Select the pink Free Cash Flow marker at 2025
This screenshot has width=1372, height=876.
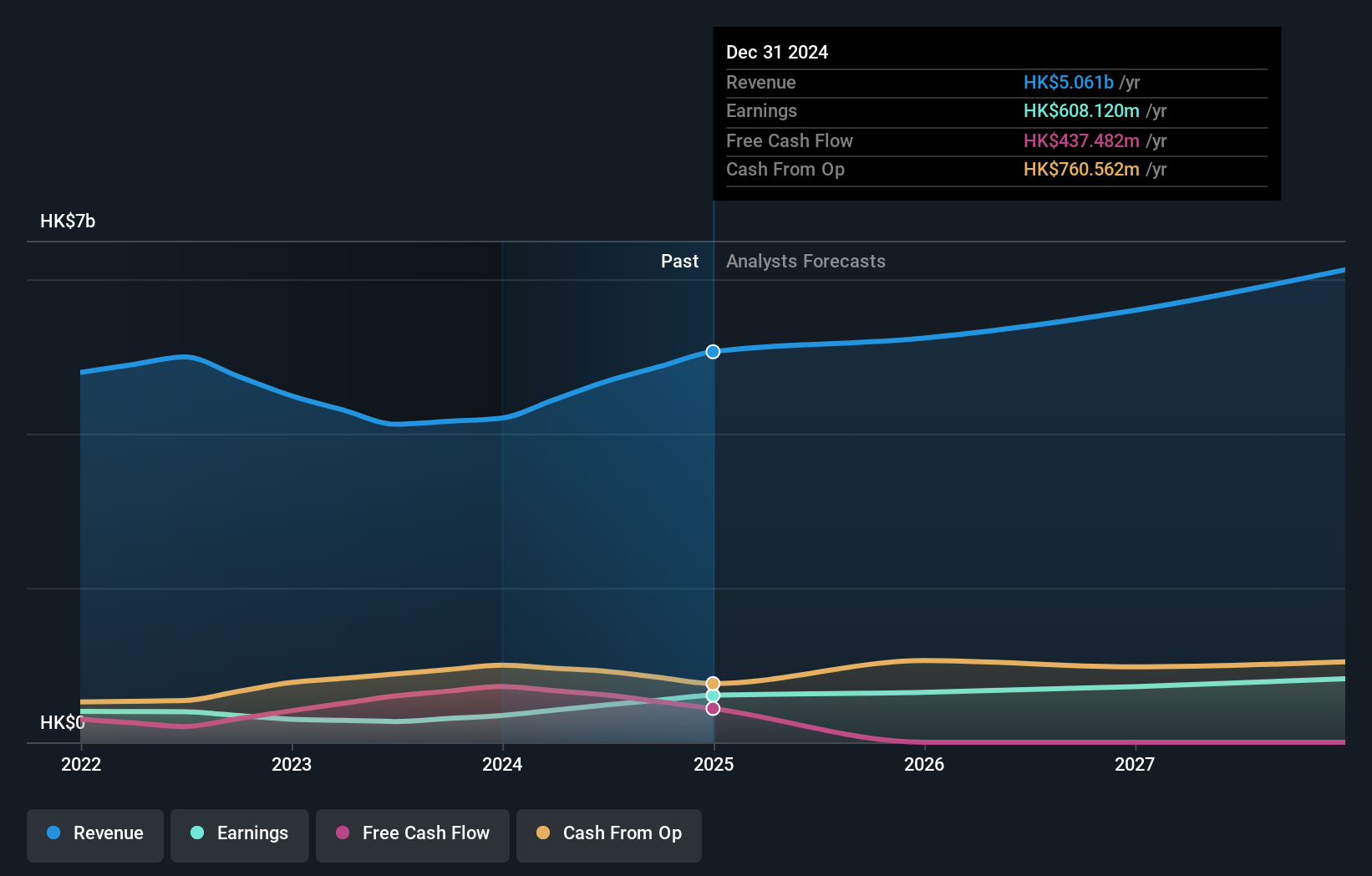pyautogui.click(x=713, y=709)
